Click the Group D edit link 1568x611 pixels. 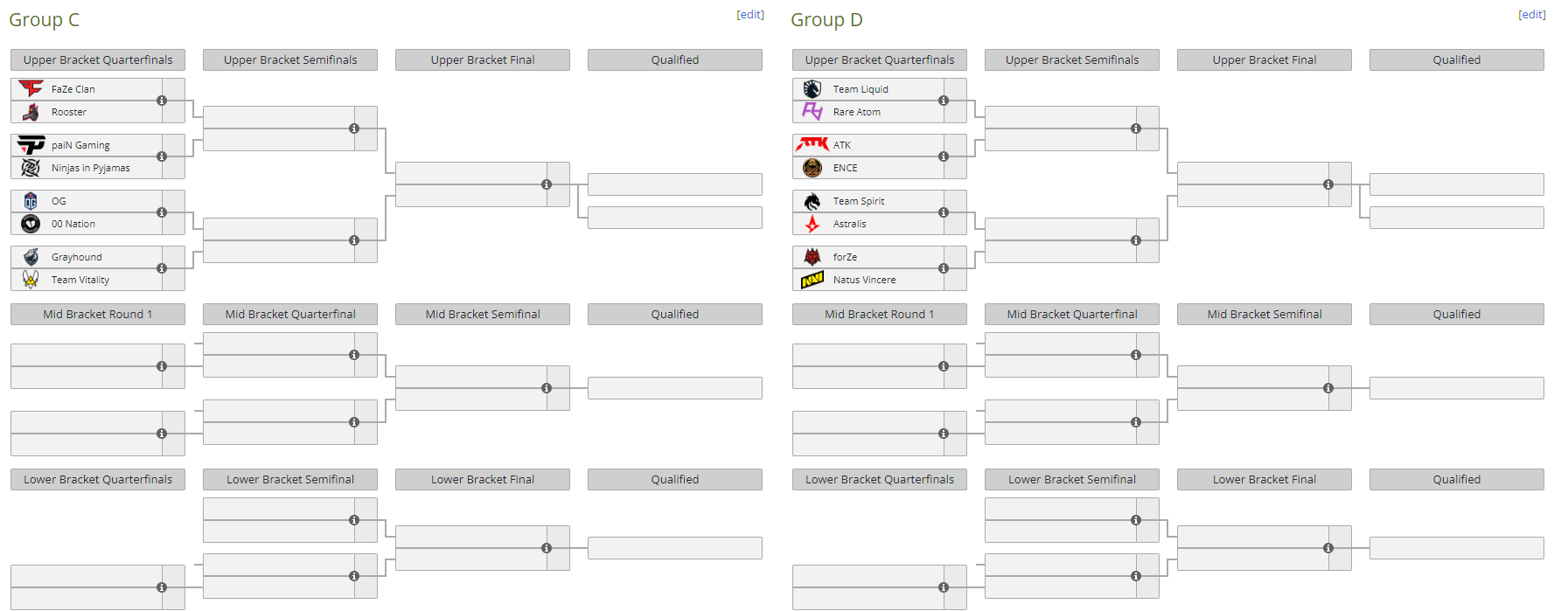click(1532, 15)
